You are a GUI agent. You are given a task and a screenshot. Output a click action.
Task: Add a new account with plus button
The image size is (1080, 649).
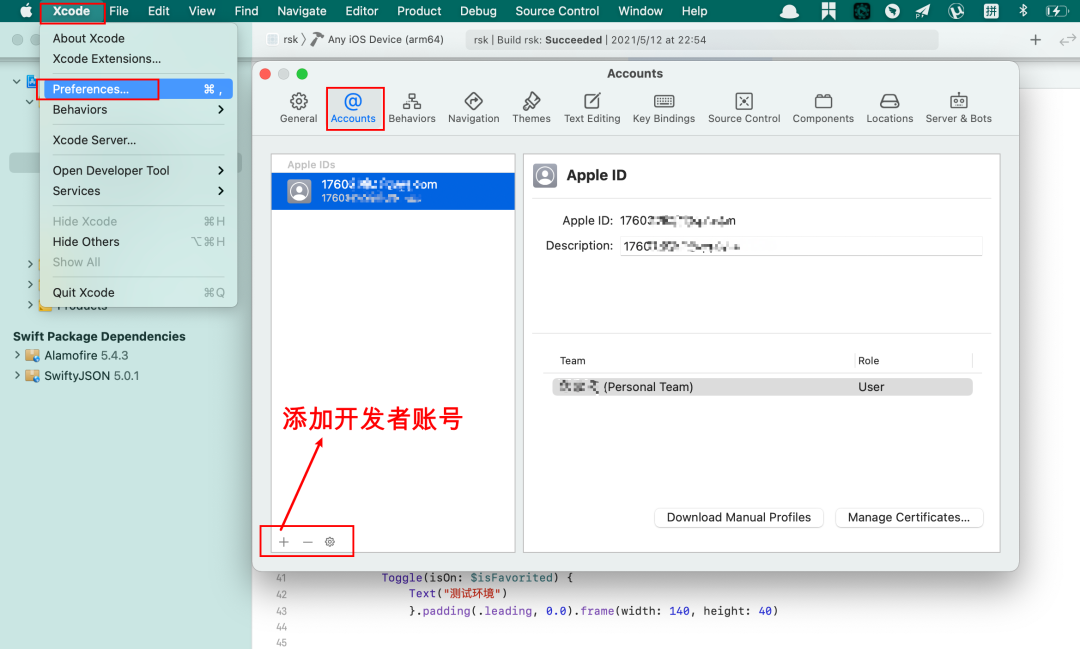tap(284, 542)
